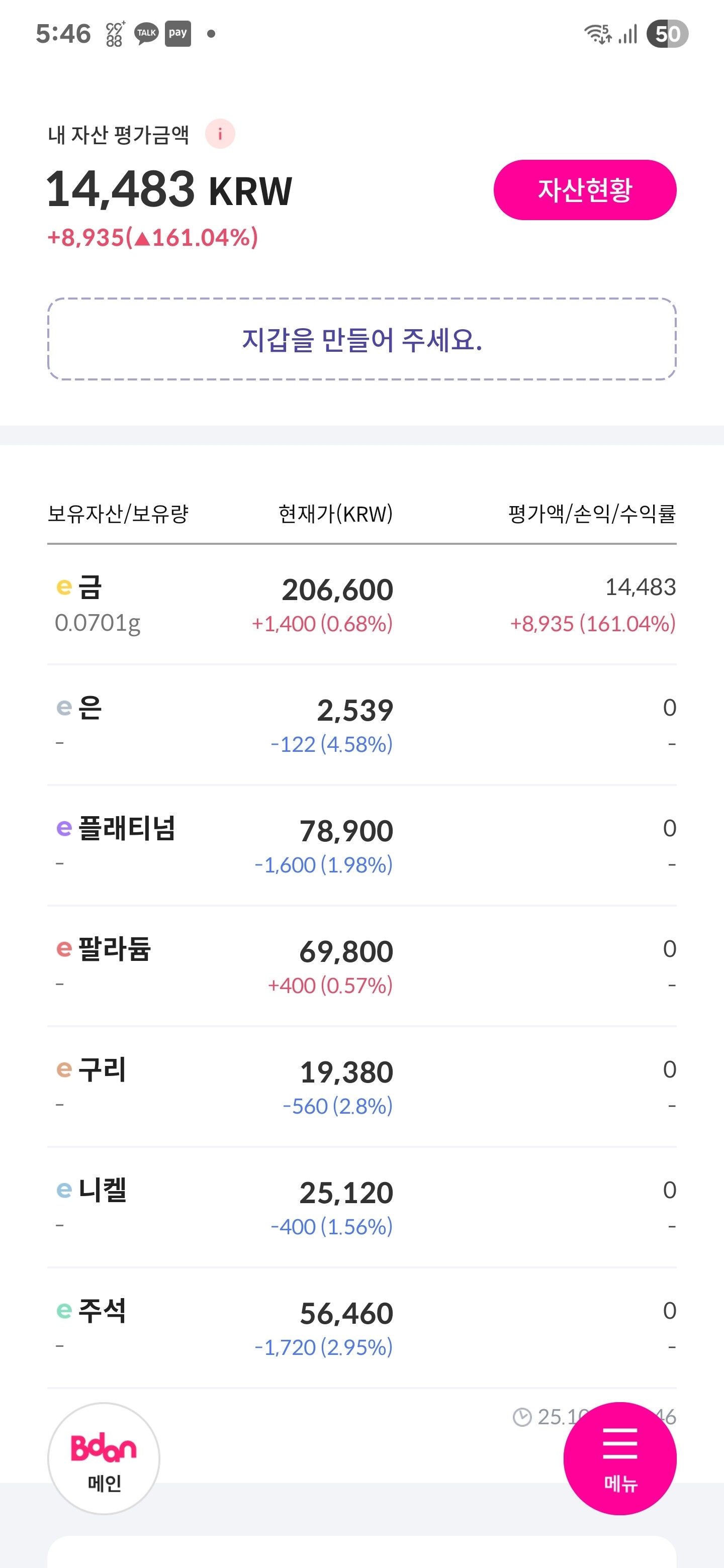
Task: Tap the KakaoTalk notification icon in status bar
Action: 146,34
